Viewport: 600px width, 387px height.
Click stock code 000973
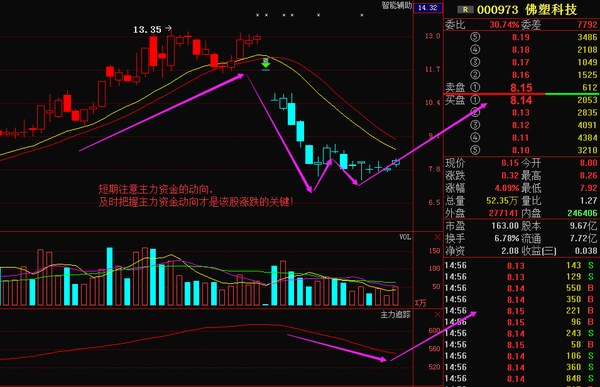tap(497, 10)
